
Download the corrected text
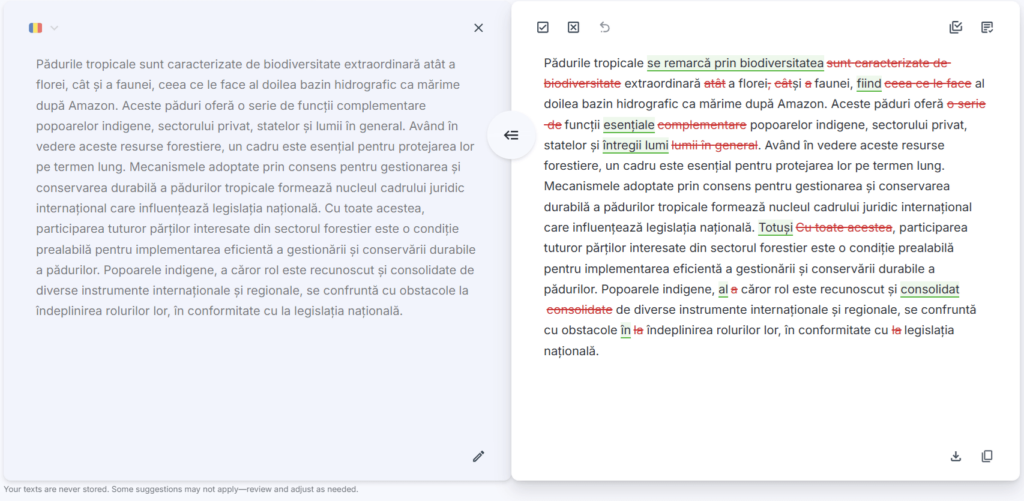[955, 456]
